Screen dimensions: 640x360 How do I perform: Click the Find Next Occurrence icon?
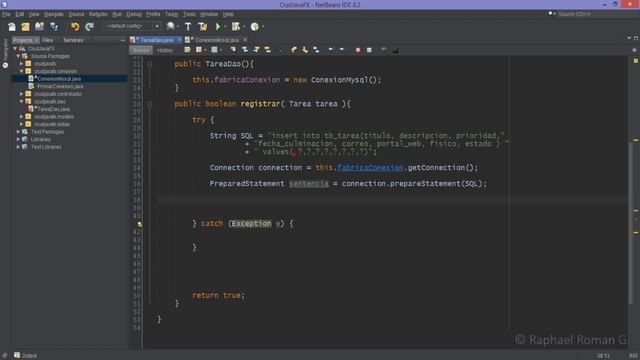tap(256, 50)
